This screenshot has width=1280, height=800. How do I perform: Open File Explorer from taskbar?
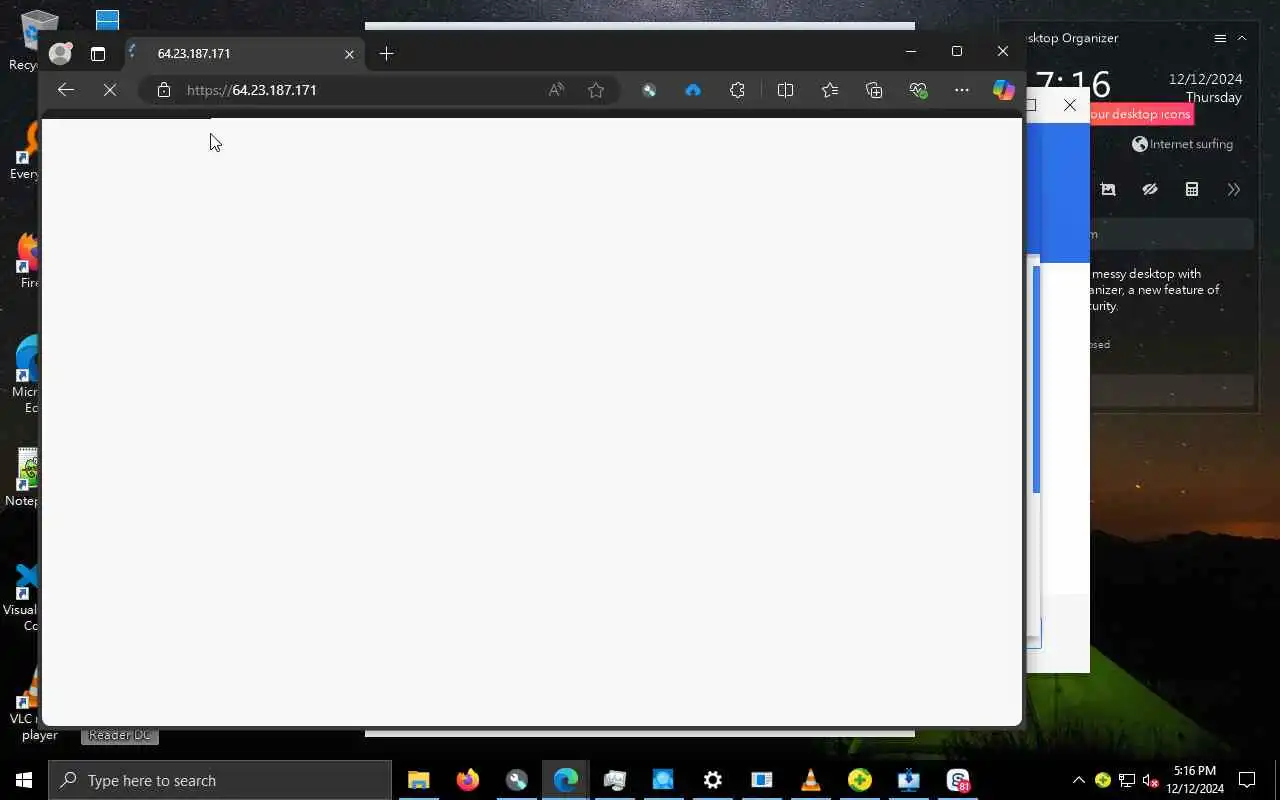[x=418, y=780]
